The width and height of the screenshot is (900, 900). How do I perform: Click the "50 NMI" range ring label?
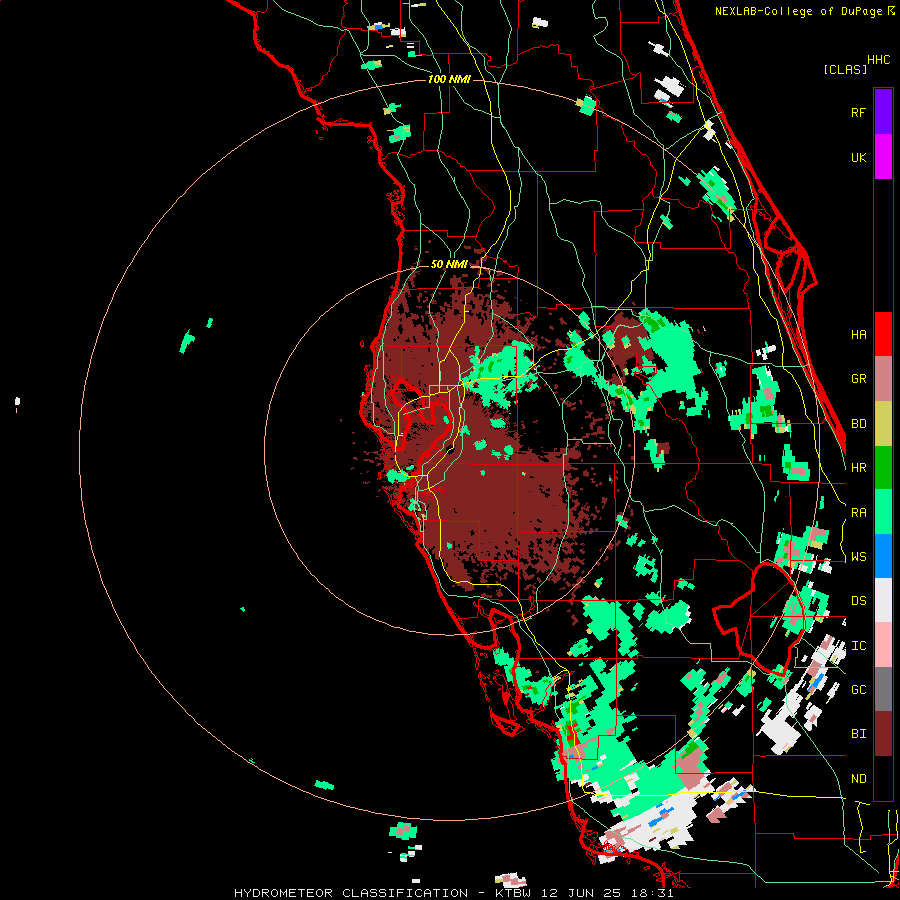point(449,264)
